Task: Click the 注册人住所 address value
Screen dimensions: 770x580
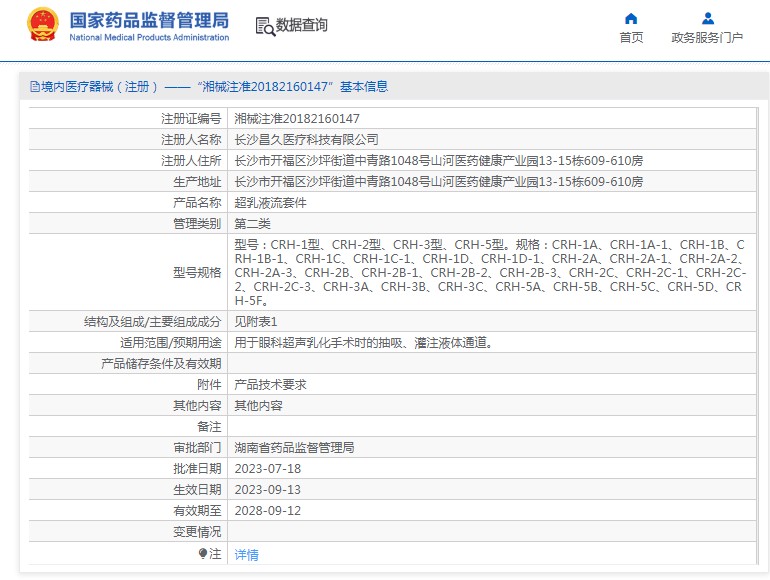Action: 439,161
